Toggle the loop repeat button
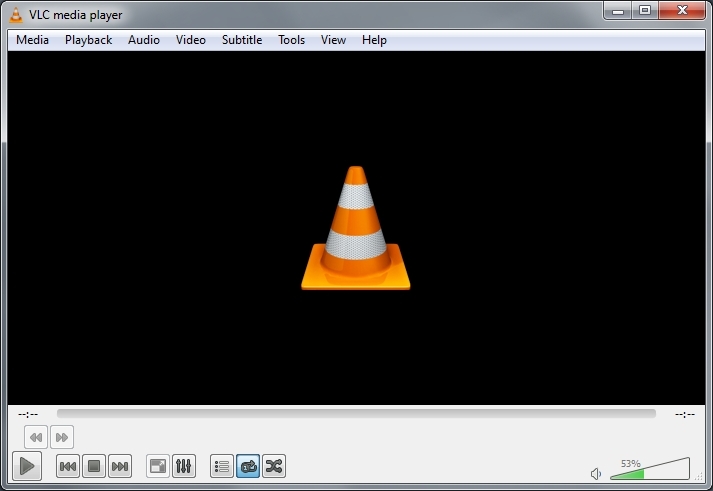The width and height of the screenshot is (713, 491). tap(248, 466)
